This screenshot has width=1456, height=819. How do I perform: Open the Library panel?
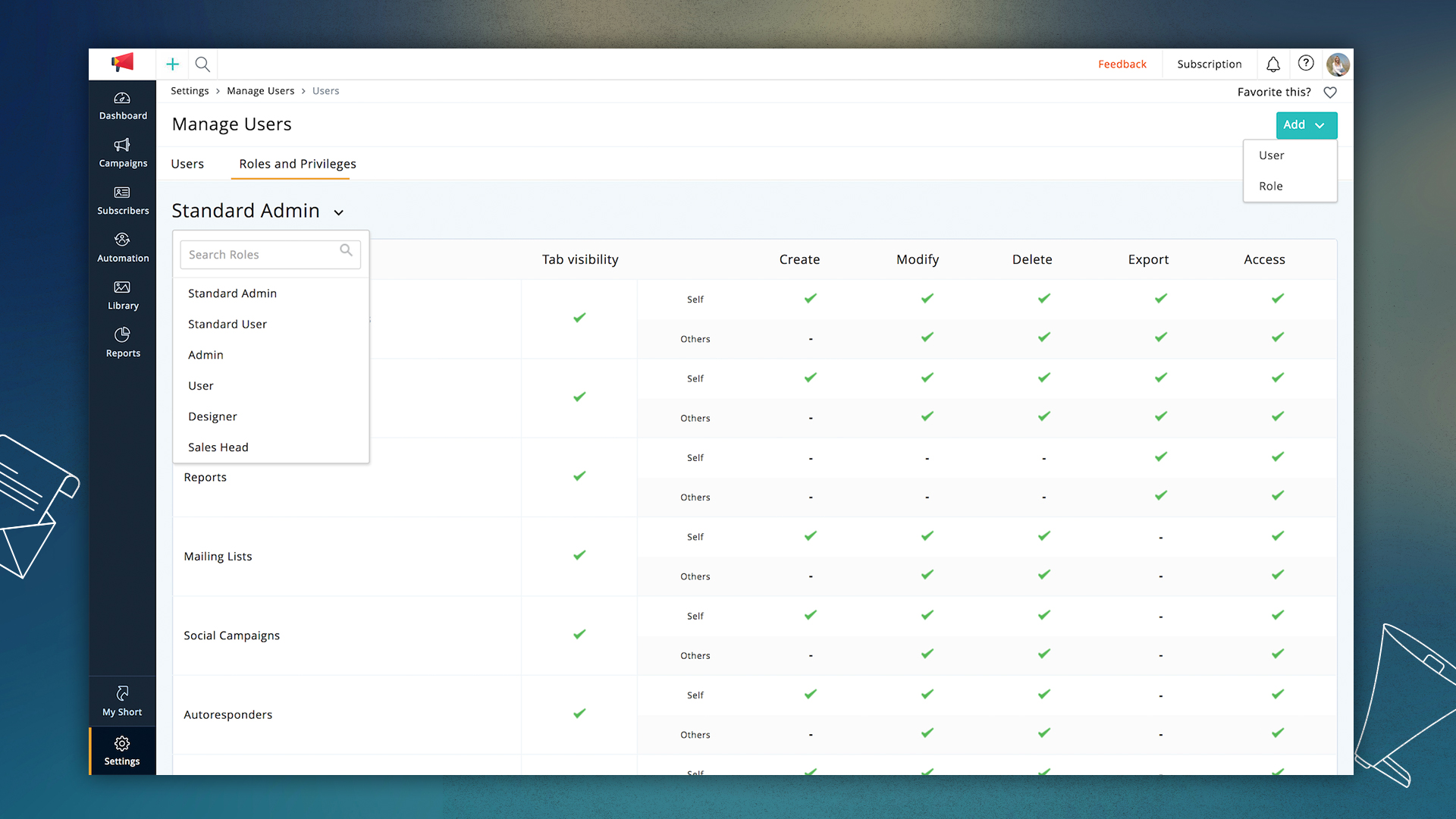[x=122, y=295]
